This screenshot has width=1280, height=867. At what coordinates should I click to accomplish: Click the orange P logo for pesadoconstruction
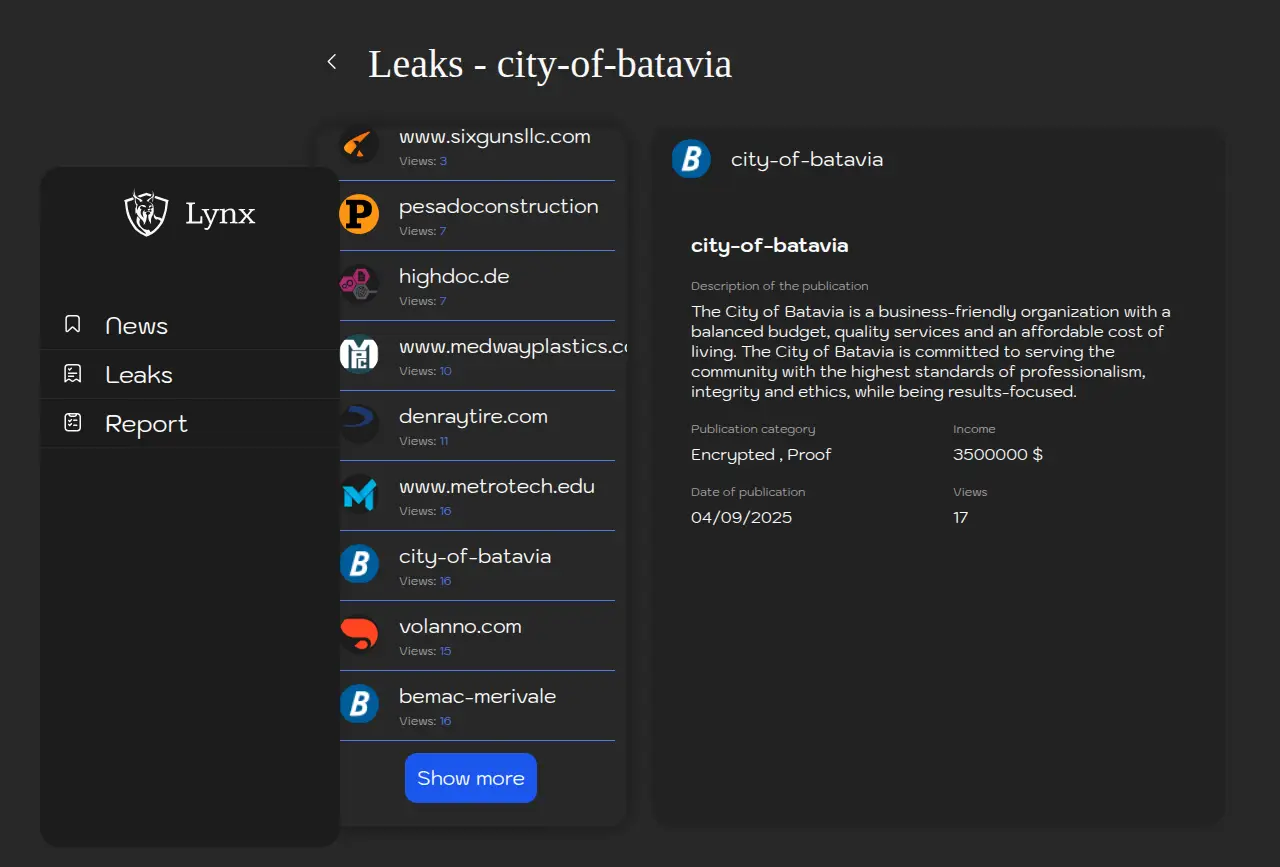pos(359,215)
